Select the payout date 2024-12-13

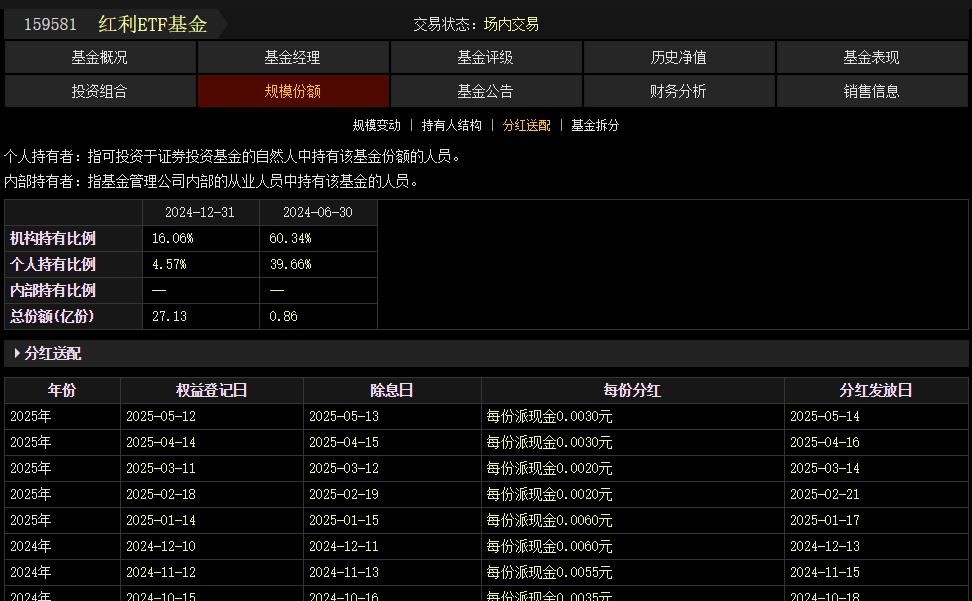[x=825, y=546]
